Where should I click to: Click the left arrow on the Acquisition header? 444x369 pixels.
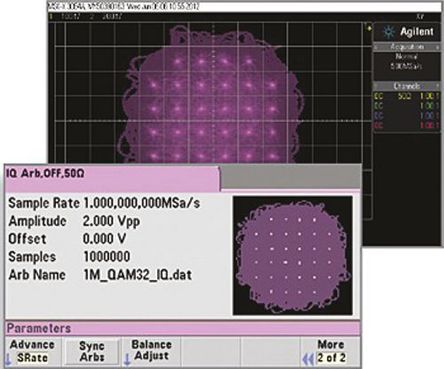[376, 47]
